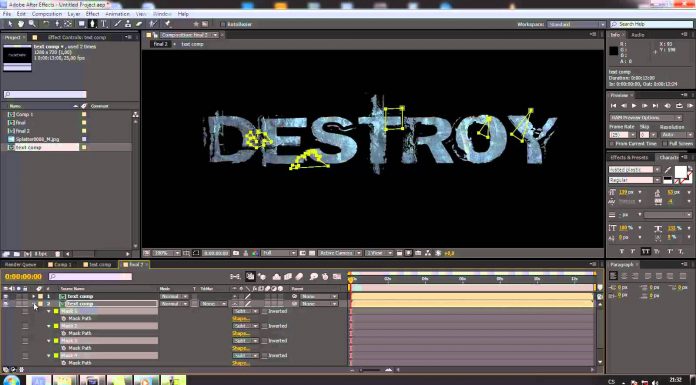The height and width of the screenshot is (385, 696).
Task: Enable Full Screen checkbox in Preview
Action: pyautogui.click(x=665, y=144)
